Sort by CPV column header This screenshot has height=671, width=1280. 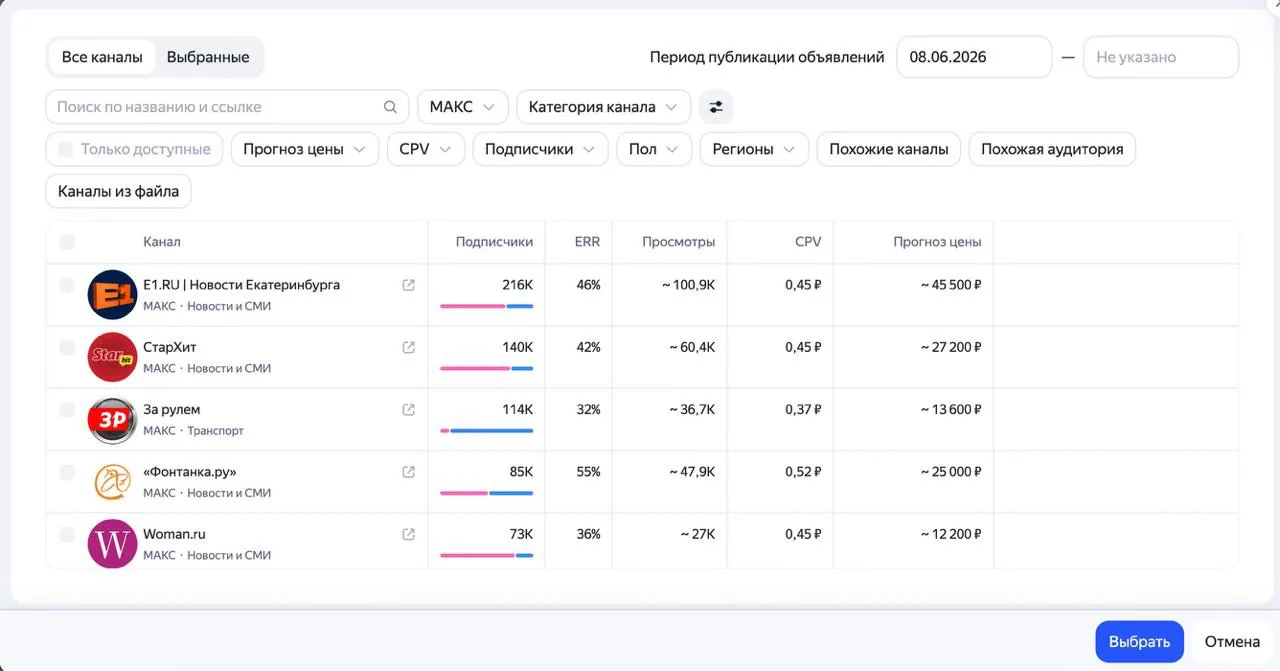808,242
